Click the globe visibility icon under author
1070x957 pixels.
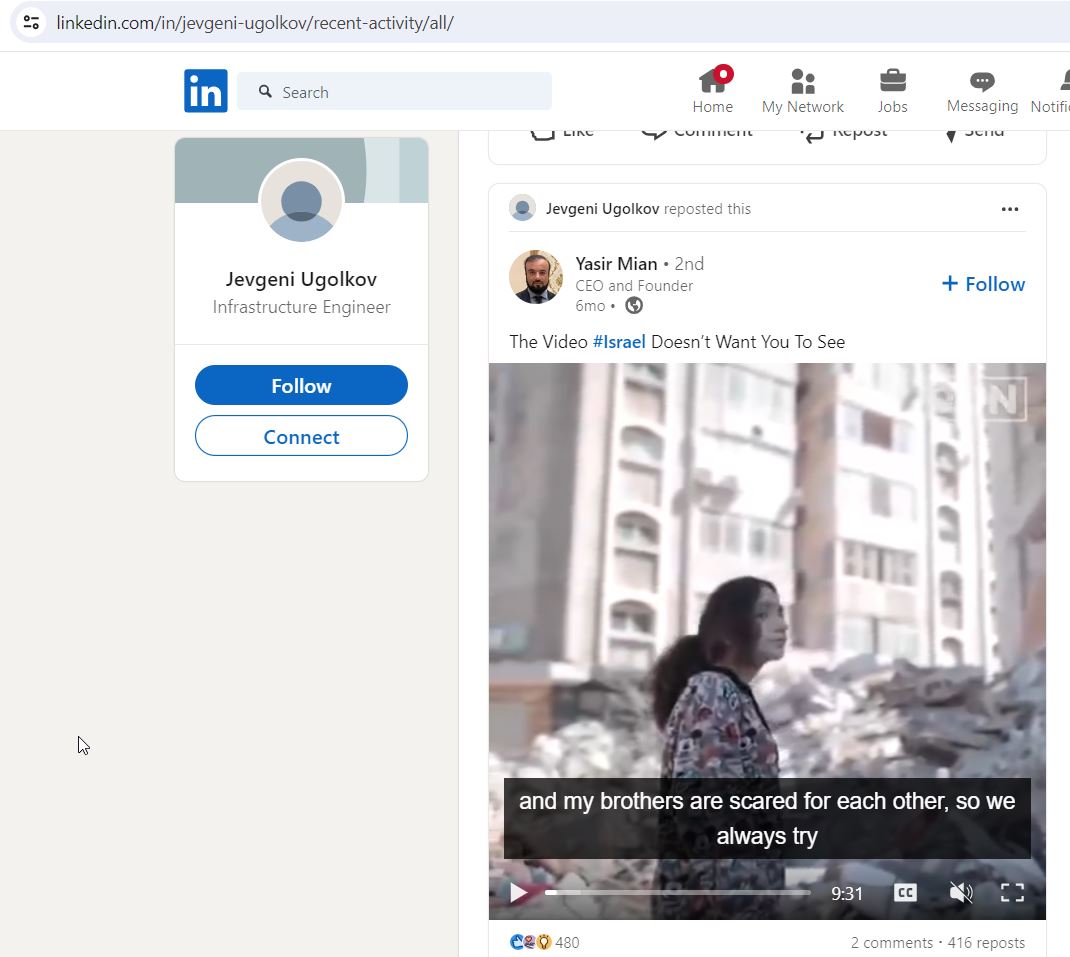[x=634, y=306]
